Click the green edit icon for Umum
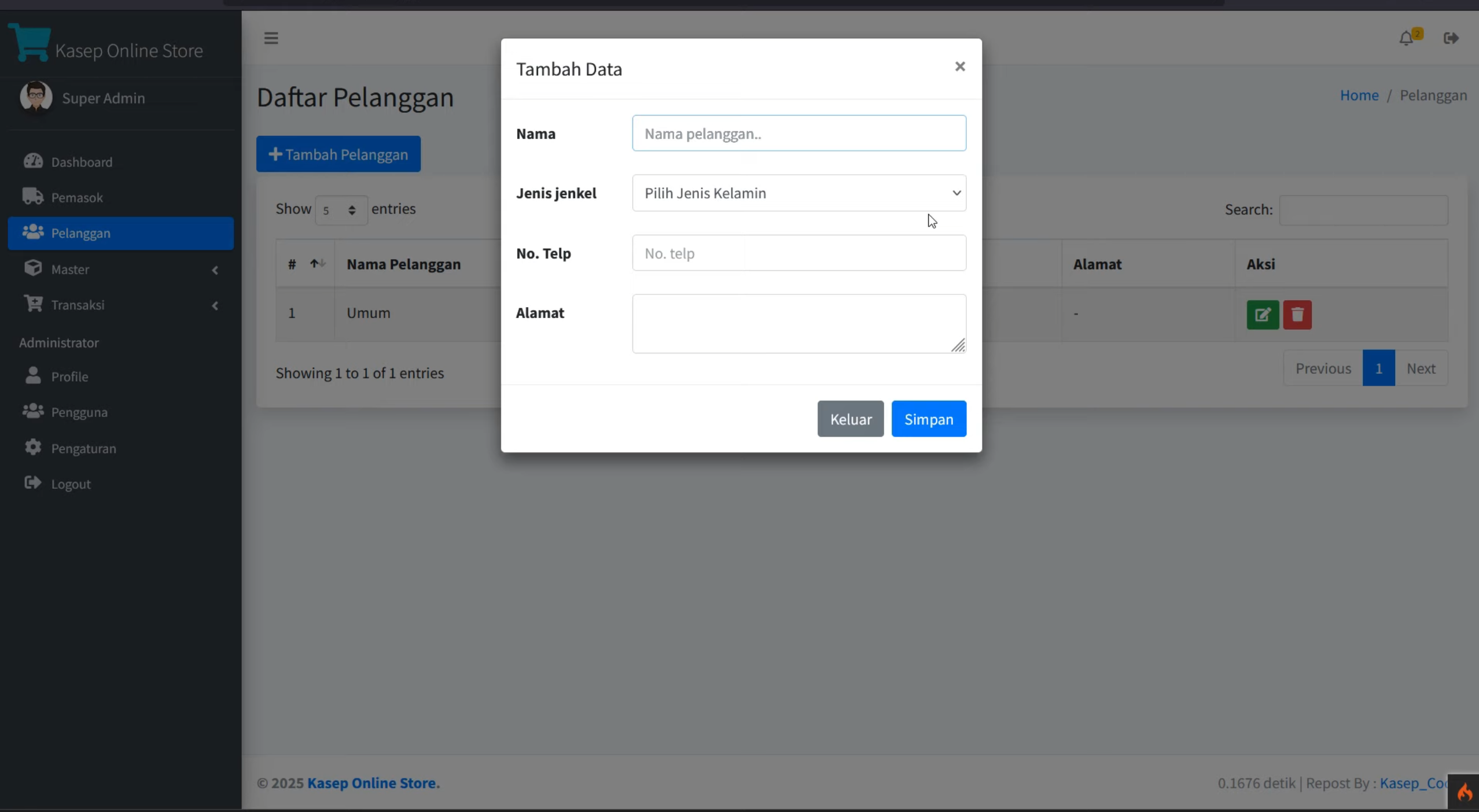Viewport: 1479px width, 812px height. 1263,315
